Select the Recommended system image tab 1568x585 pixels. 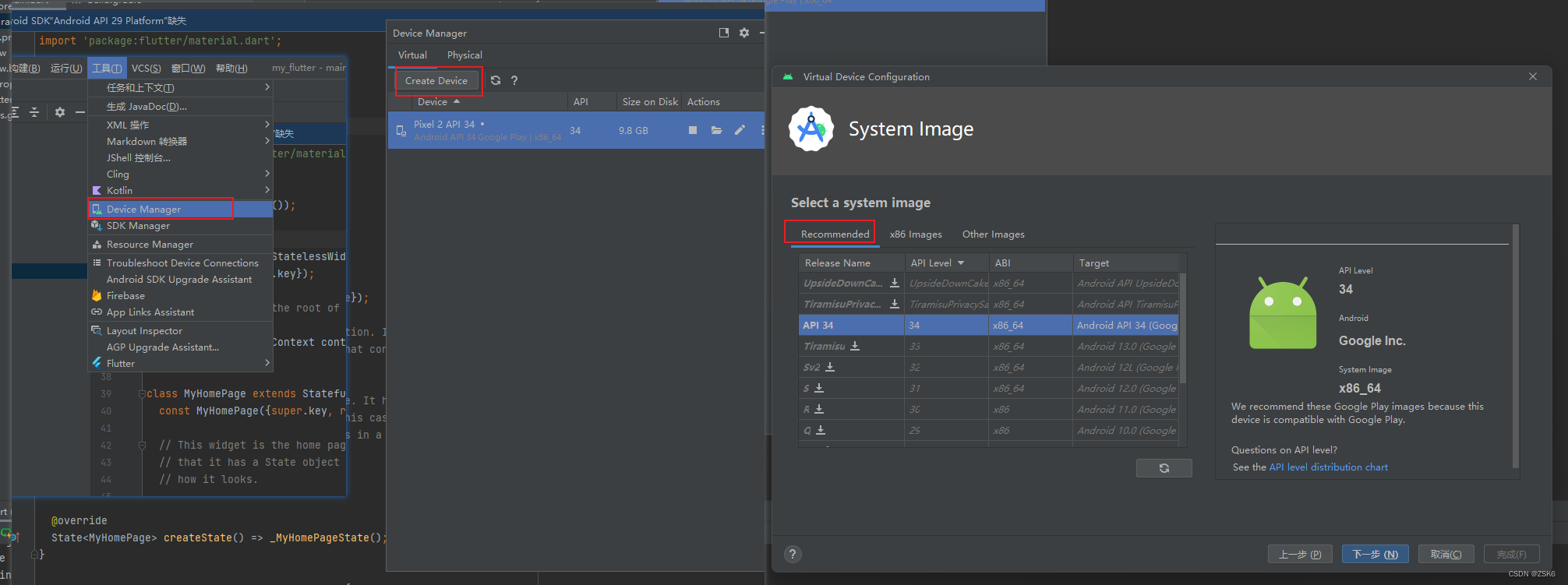pos(835,234)
